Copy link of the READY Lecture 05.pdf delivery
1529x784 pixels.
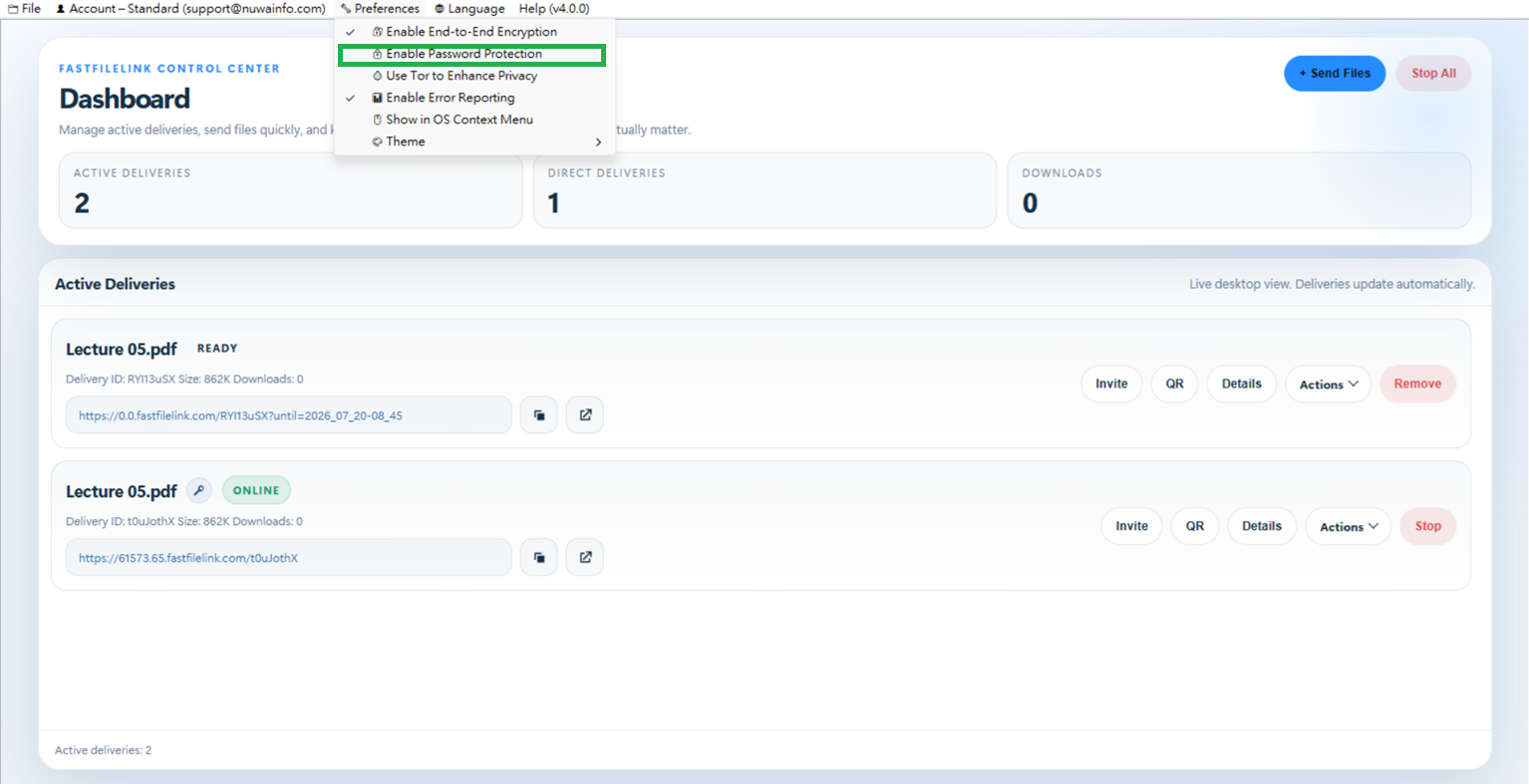[x=539, y=415]
